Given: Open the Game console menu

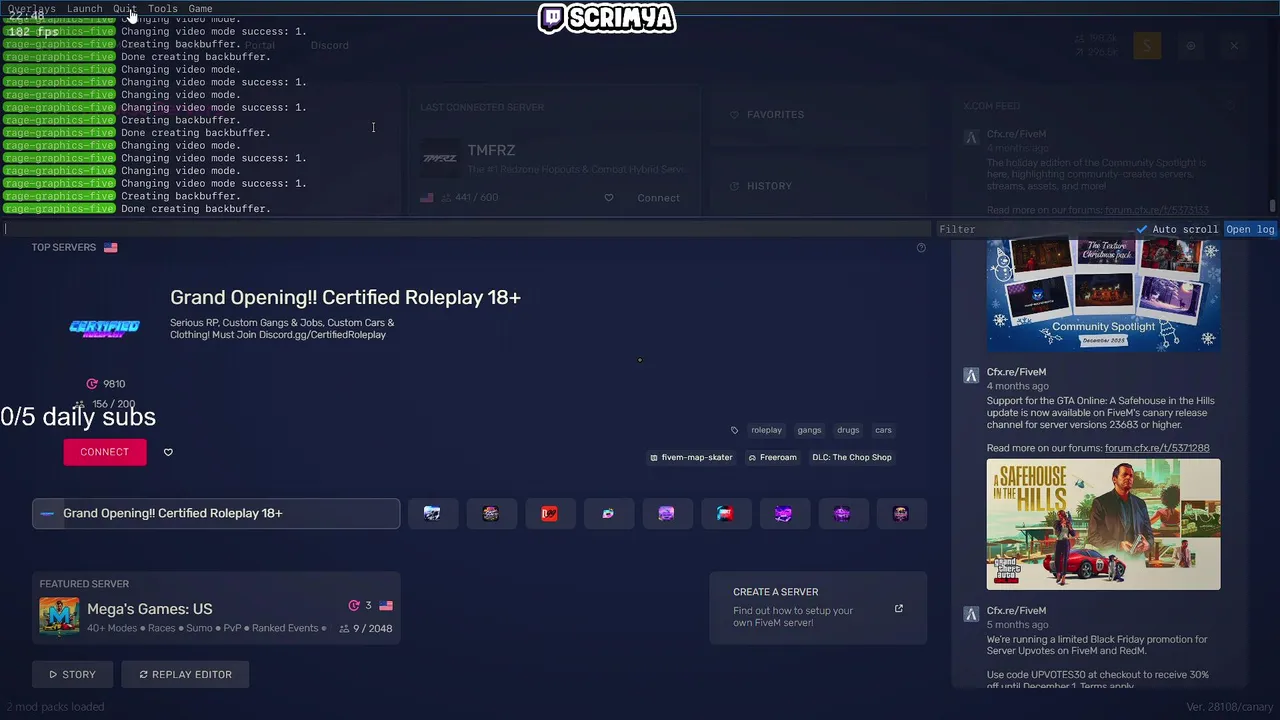Looking at the screenshot, I should [x=200, y=9].
